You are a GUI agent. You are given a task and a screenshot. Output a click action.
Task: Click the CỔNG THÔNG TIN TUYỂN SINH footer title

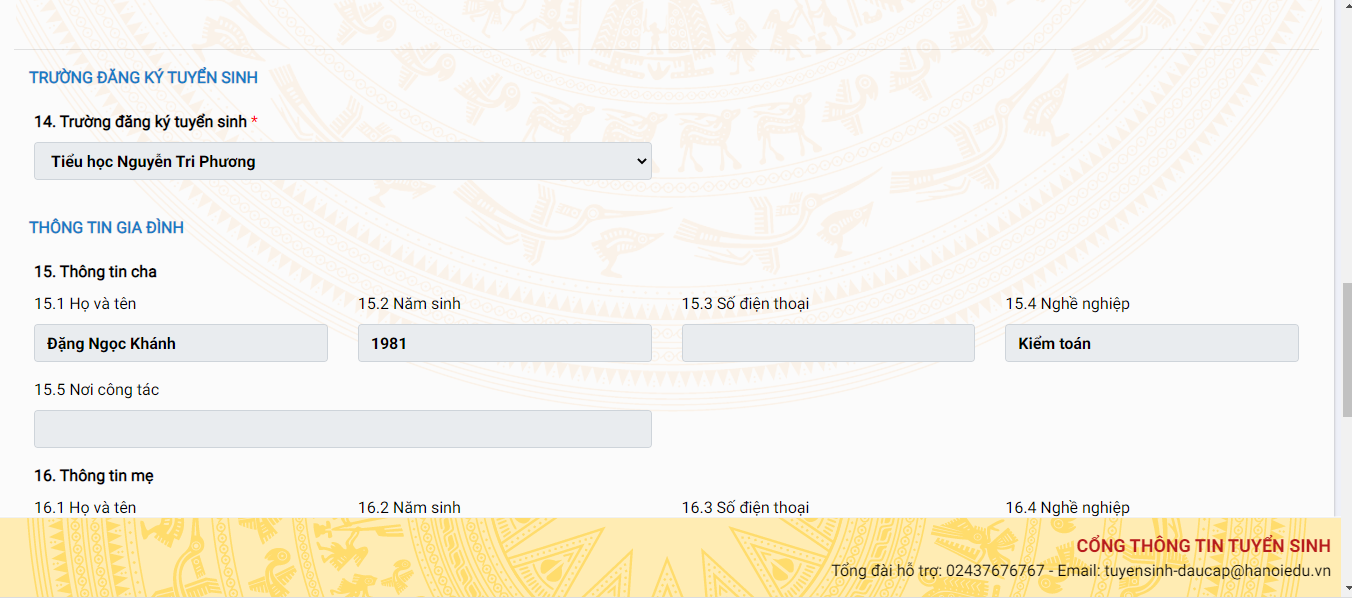coord(1203,546)
